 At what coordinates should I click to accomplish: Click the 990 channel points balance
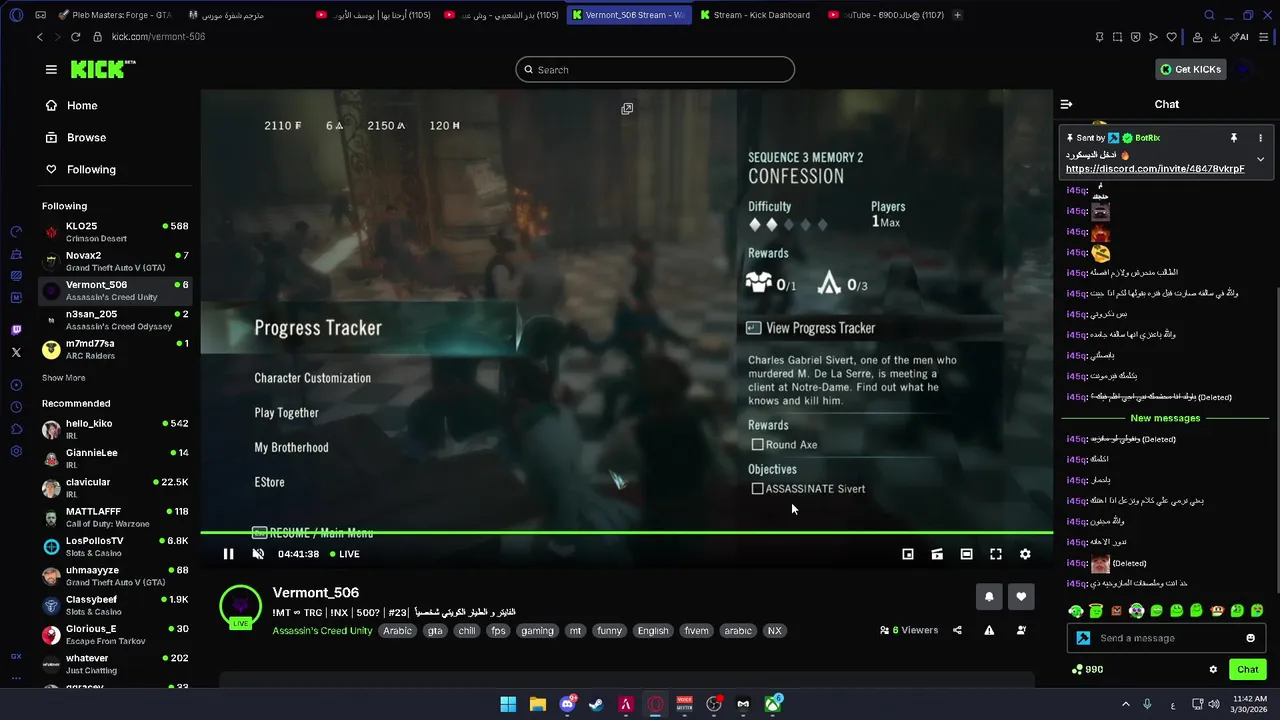point(1087,669)
